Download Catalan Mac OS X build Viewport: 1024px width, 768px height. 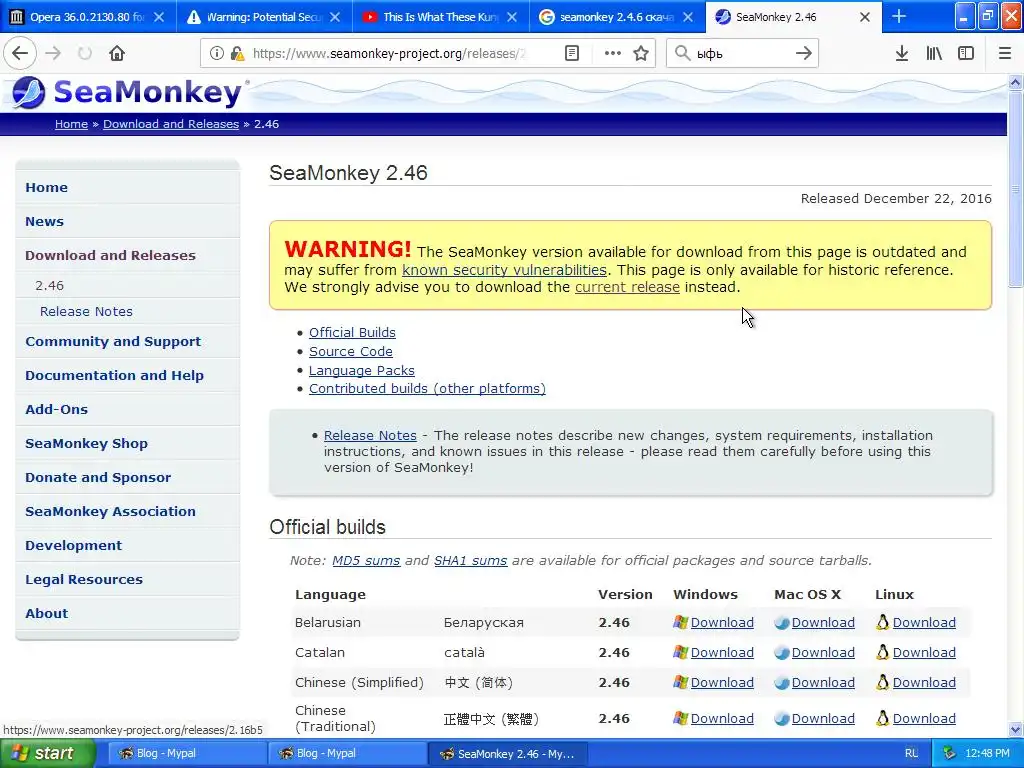[x=823, y=653]
